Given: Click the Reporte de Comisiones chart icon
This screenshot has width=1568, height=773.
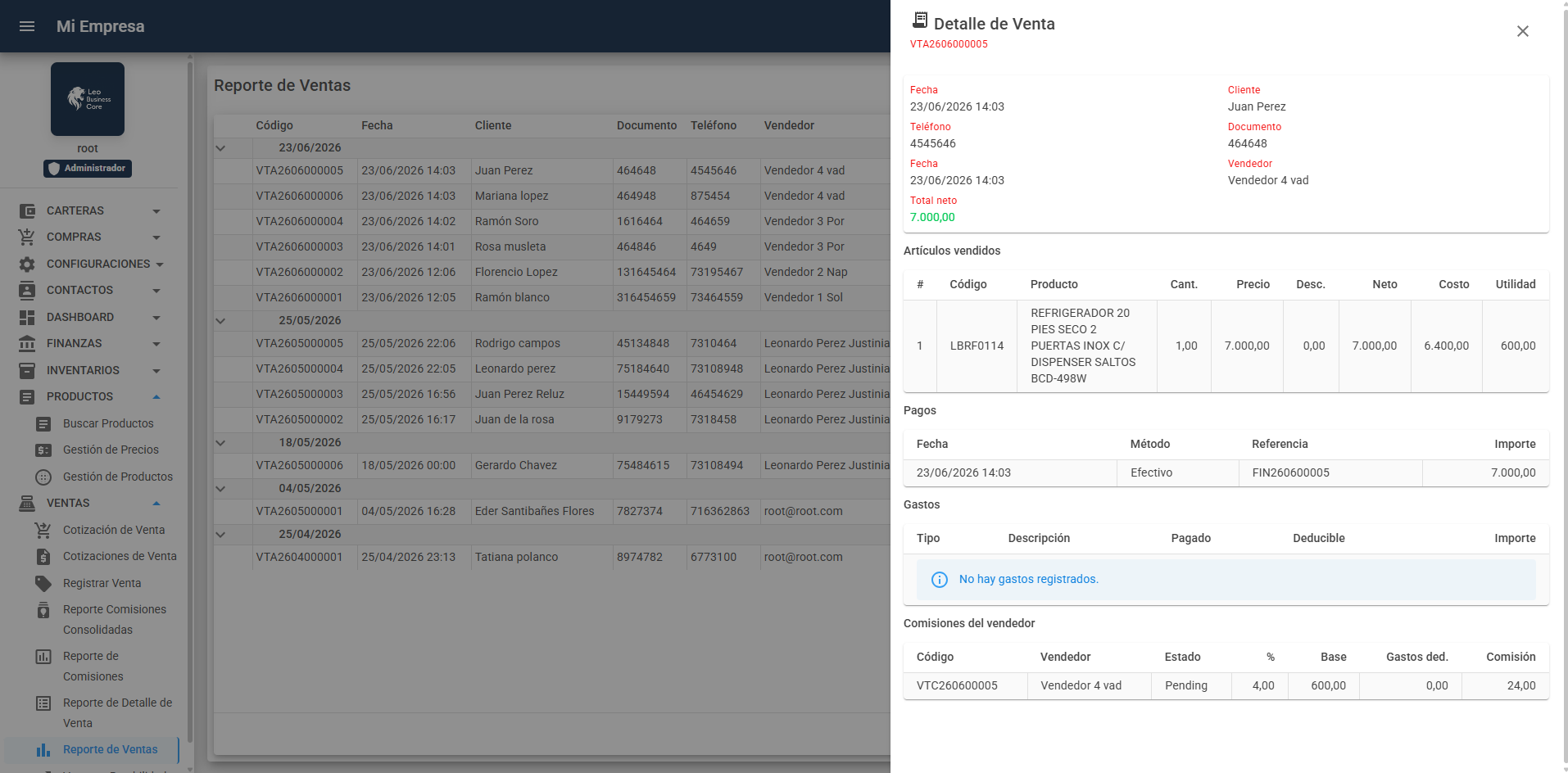Looking at the screenshot, I should click(43, 657).
